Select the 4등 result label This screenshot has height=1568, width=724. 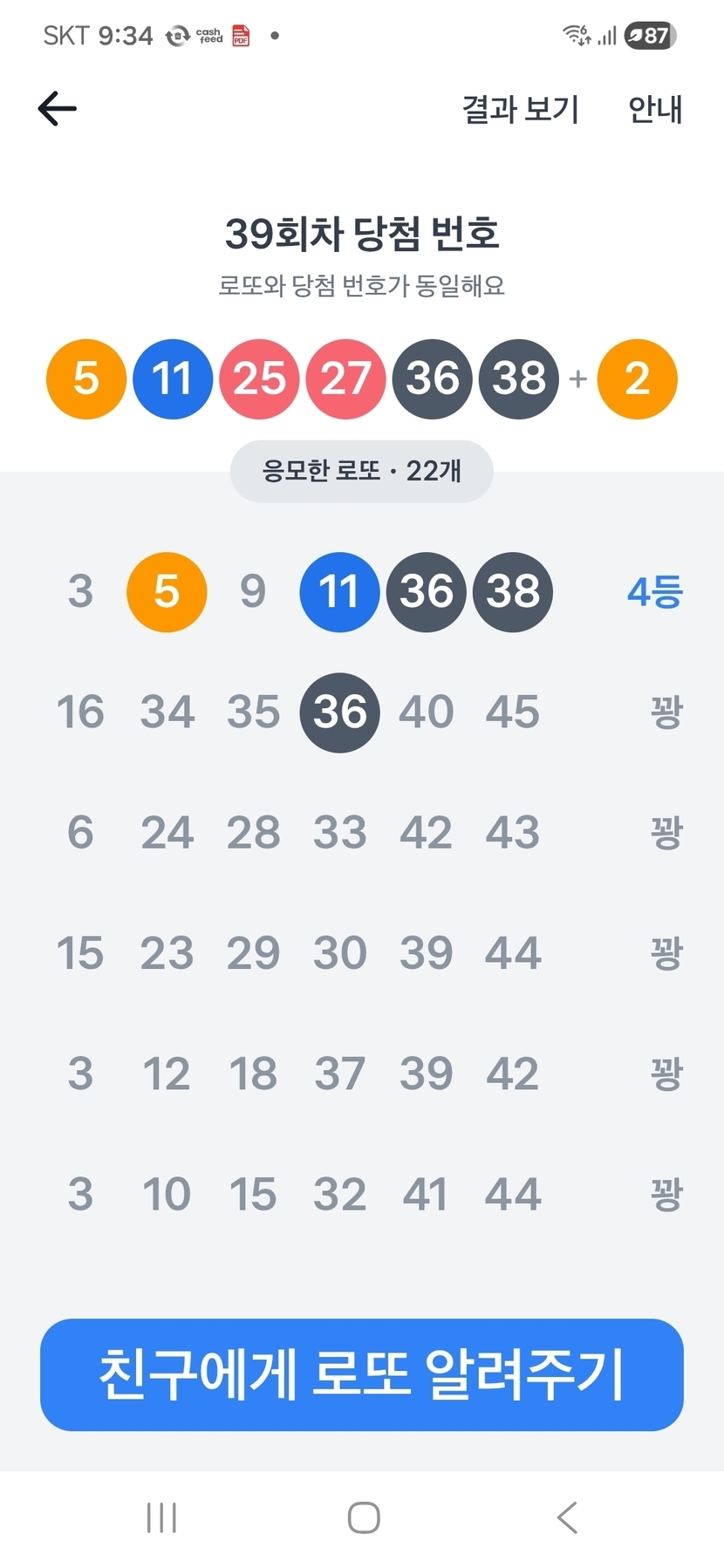point(654,592)
